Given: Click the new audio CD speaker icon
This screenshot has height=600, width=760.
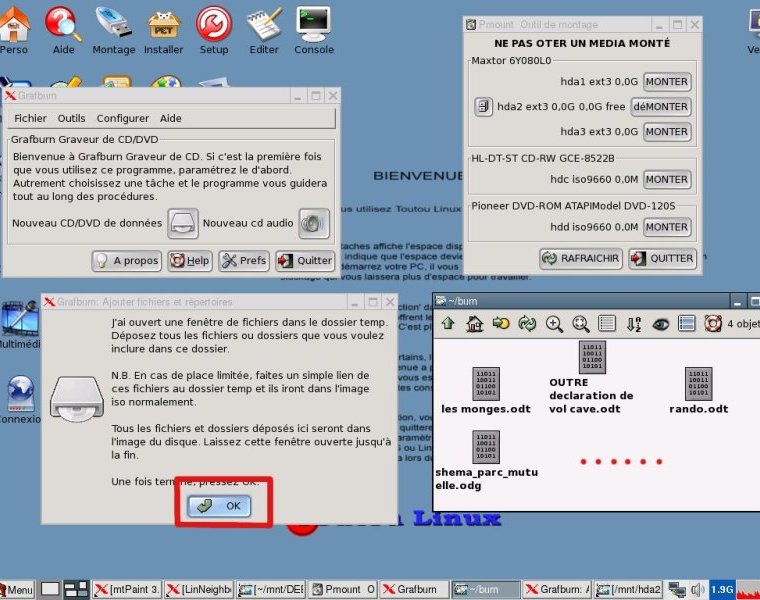Looking at the screenshot, I should coord(314,224).
